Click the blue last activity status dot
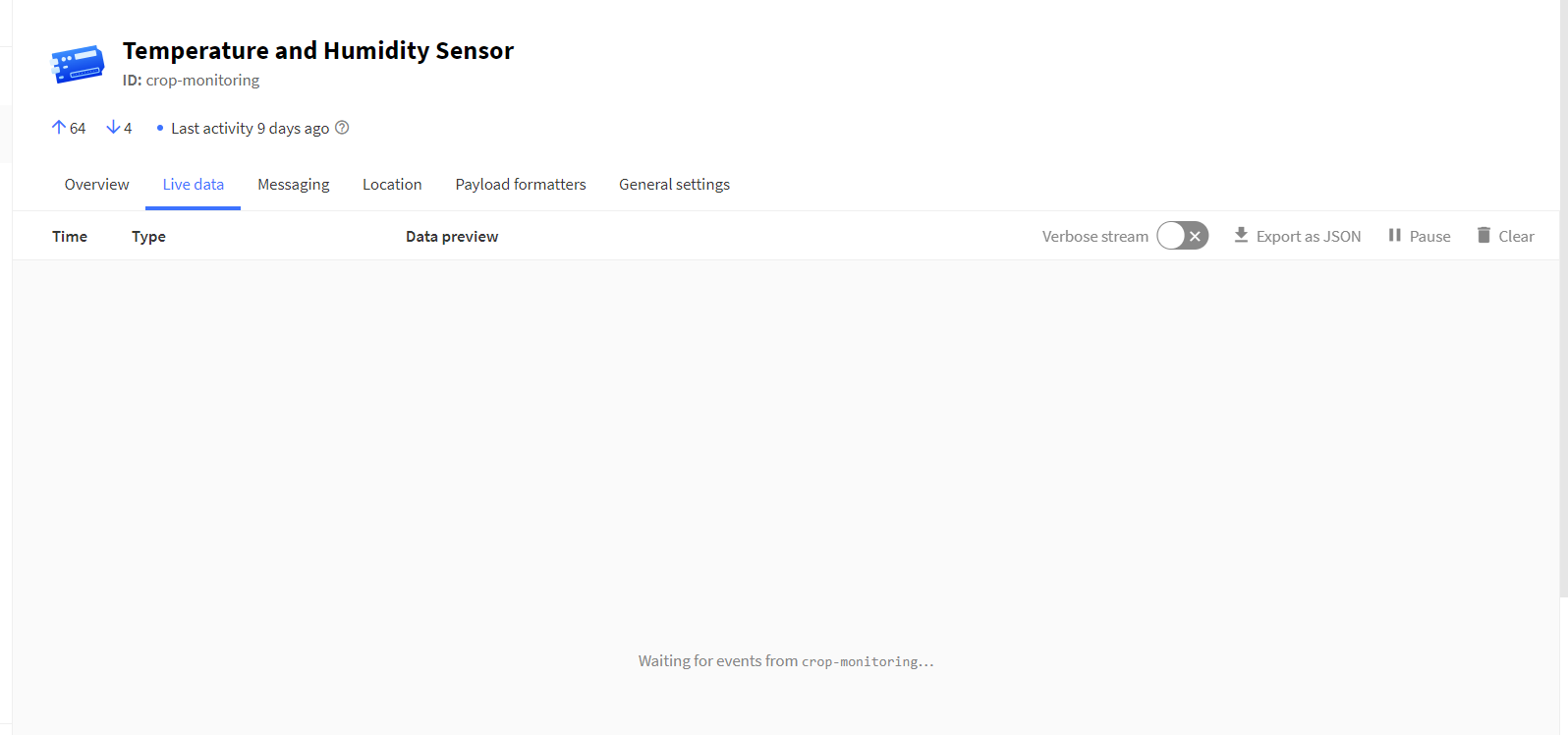The width and height of the screenshot is (1568, 735). pos(160,128)
